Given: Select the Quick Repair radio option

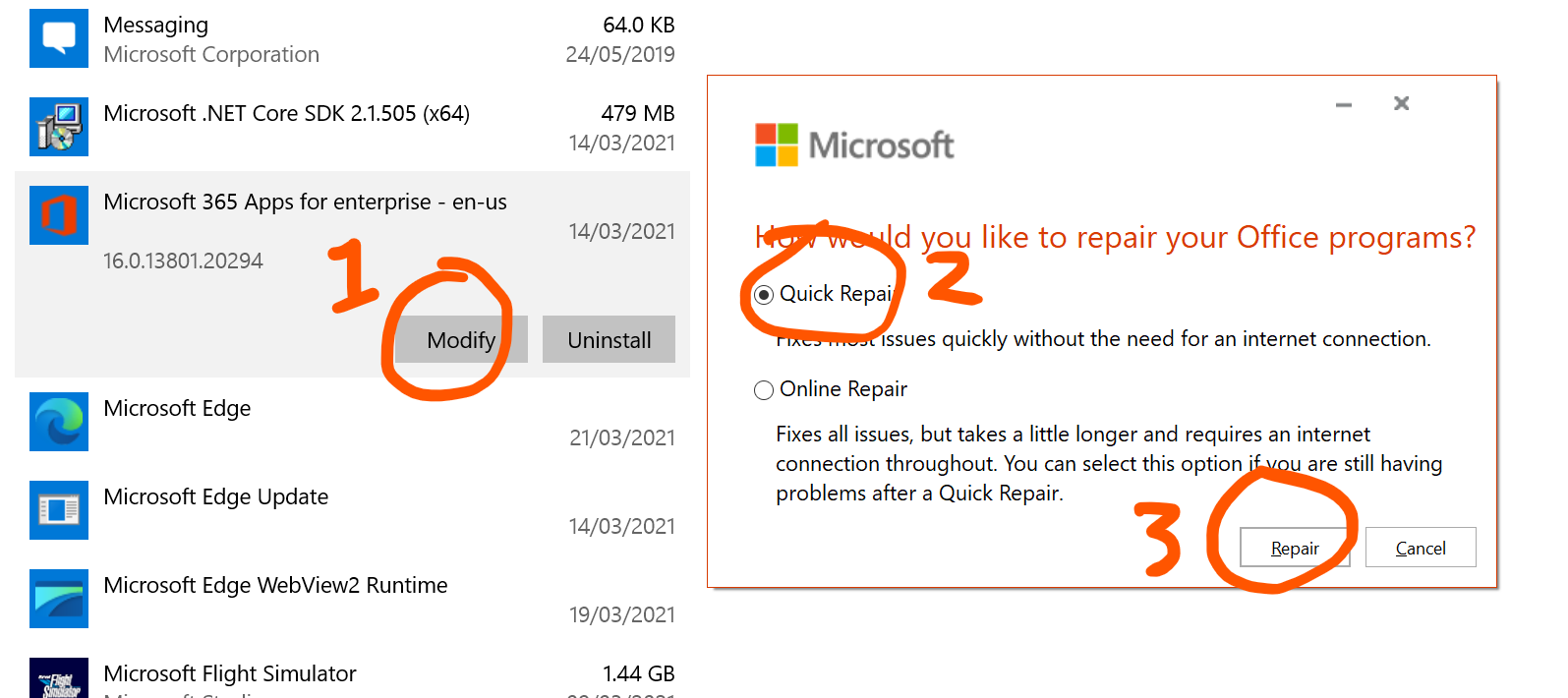Looking at the screenshot, I should pos(764,295).
